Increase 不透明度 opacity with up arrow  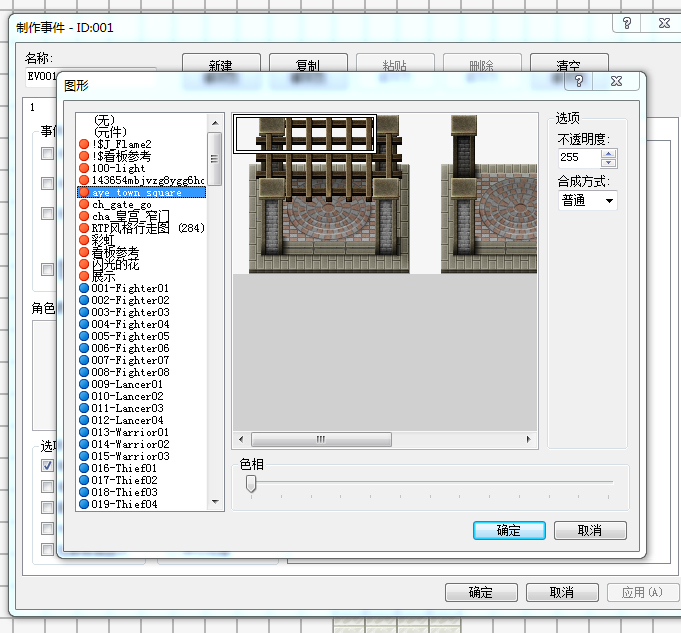pos(608,154)
